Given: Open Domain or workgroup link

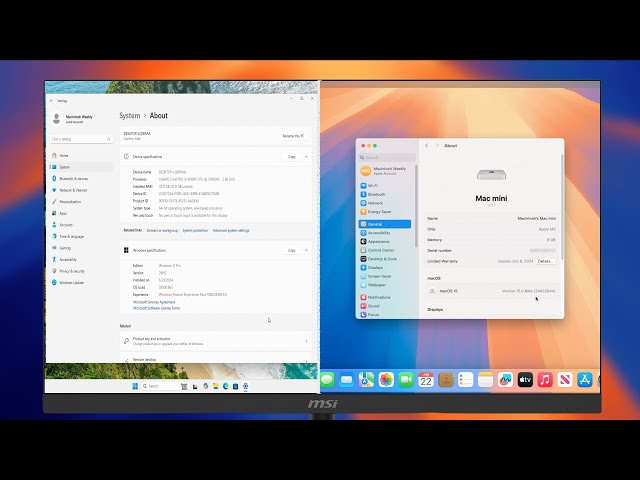Looking at the screenshot, I should click(162, 231).
